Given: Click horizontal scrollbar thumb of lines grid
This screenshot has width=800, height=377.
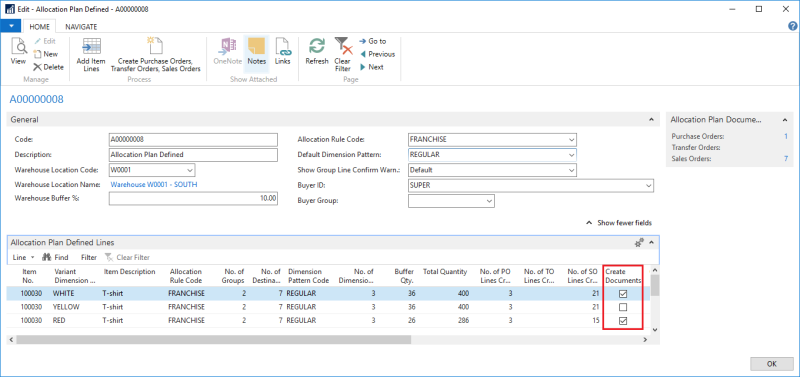Looking at the screenshot, I should pos(213,339).
